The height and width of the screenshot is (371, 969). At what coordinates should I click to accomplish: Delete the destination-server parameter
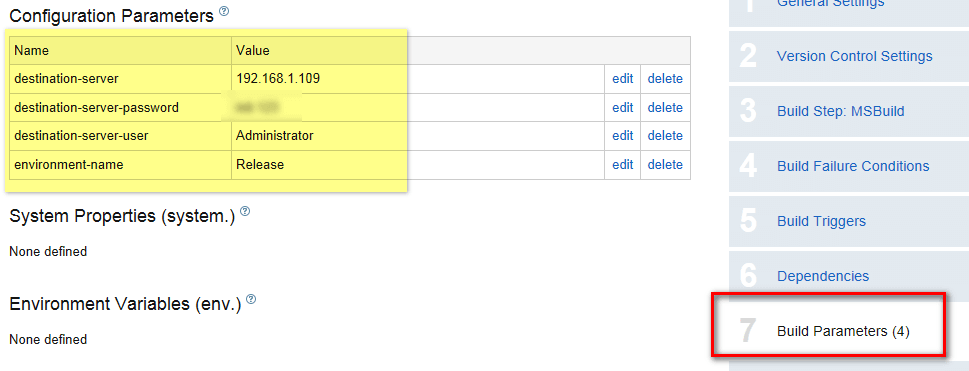coord(665,79)
